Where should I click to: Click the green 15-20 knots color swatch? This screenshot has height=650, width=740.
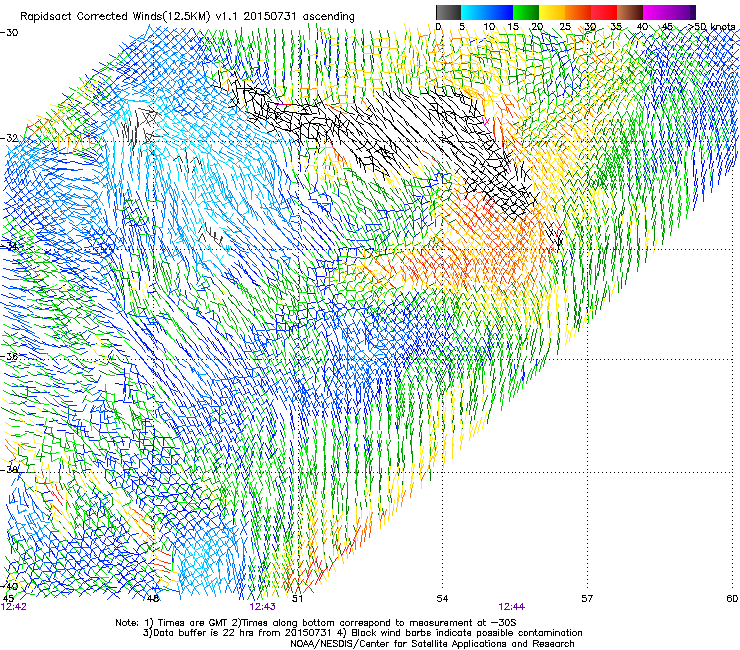coord(526,12)
